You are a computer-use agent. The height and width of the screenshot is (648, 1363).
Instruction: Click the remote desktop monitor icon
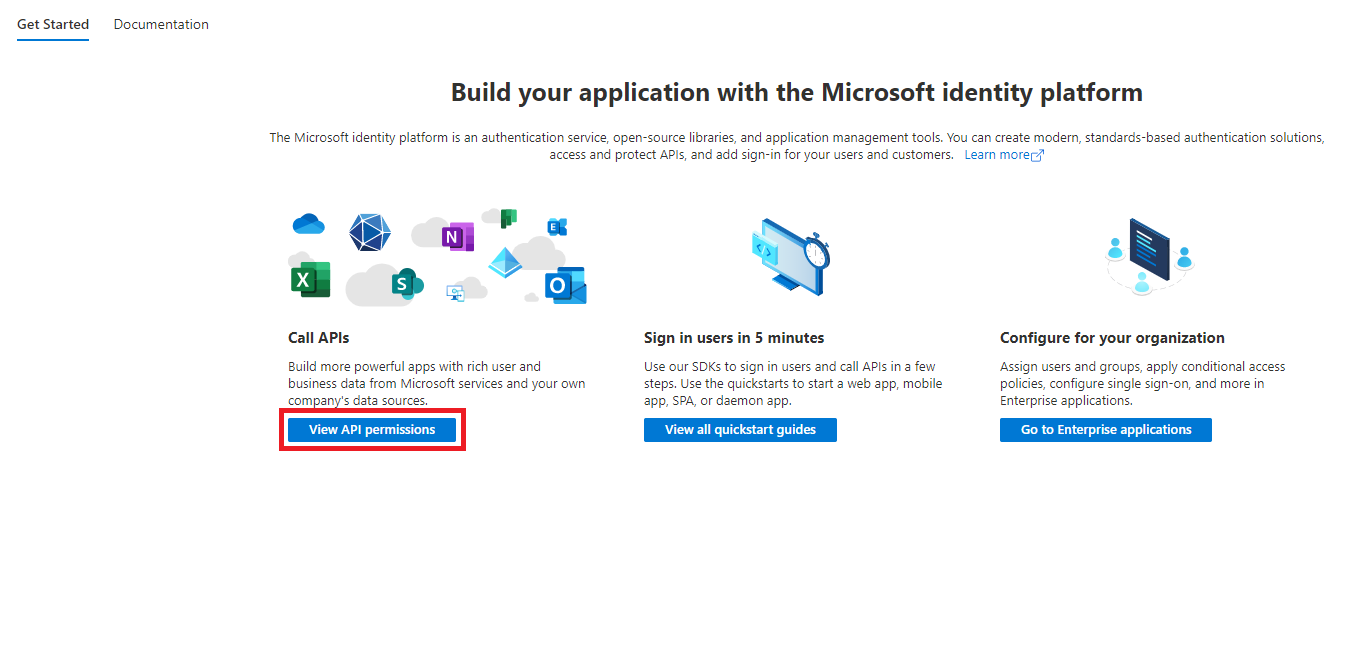click(455, 293)
